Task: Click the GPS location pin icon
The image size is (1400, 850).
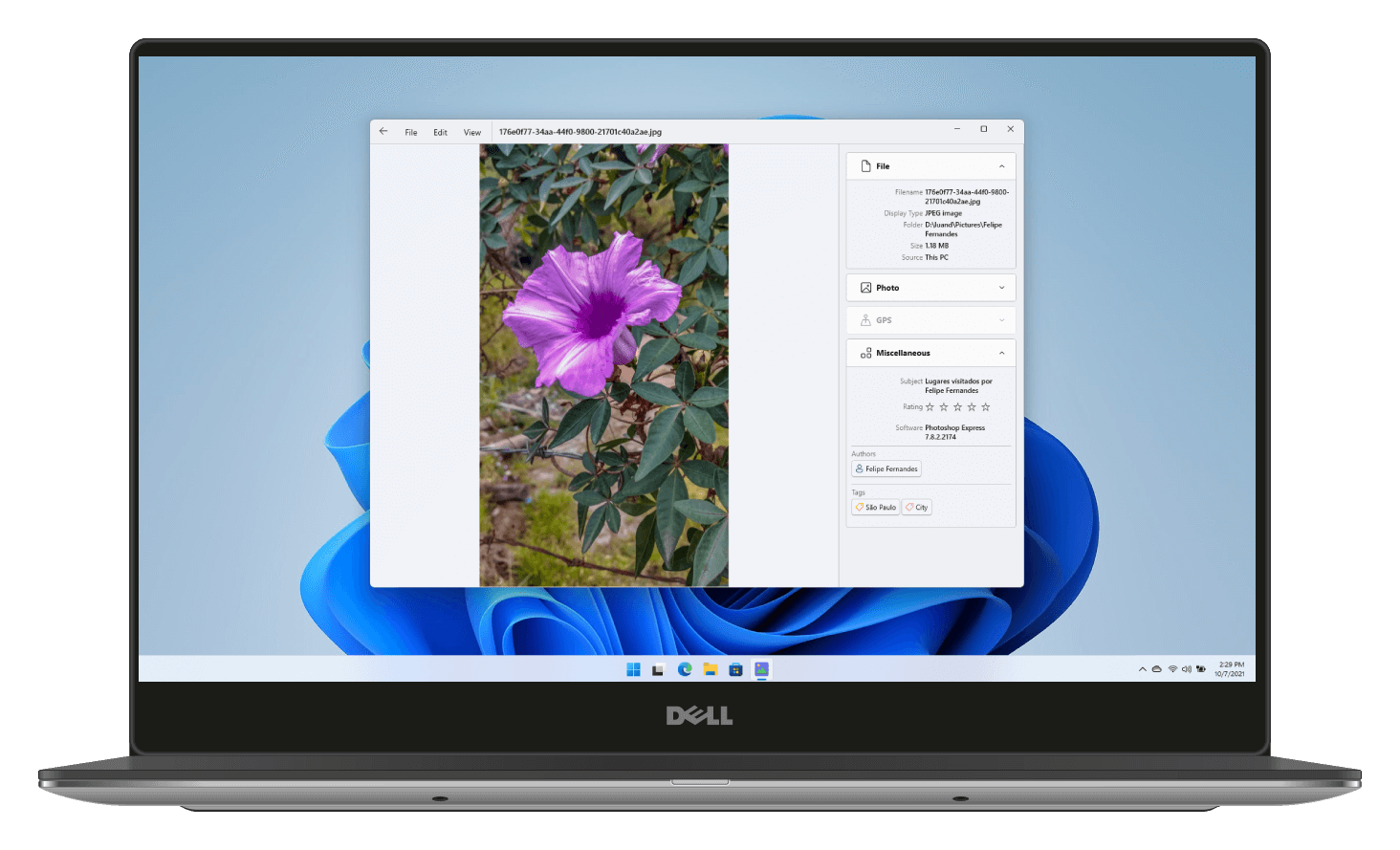Action: coord(866,320)
